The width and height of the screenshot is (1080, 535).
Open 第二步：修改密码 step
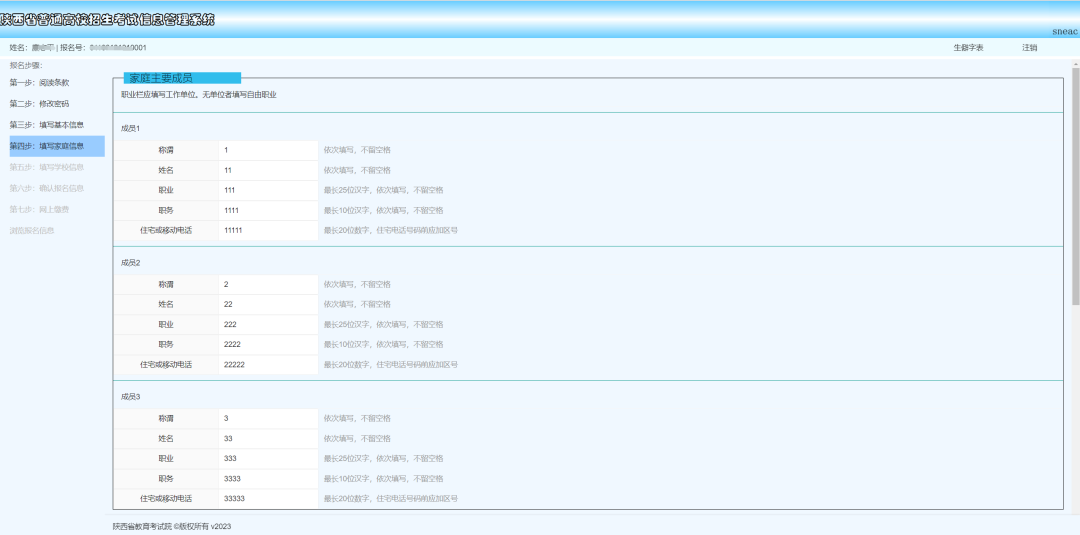(39, 104)
